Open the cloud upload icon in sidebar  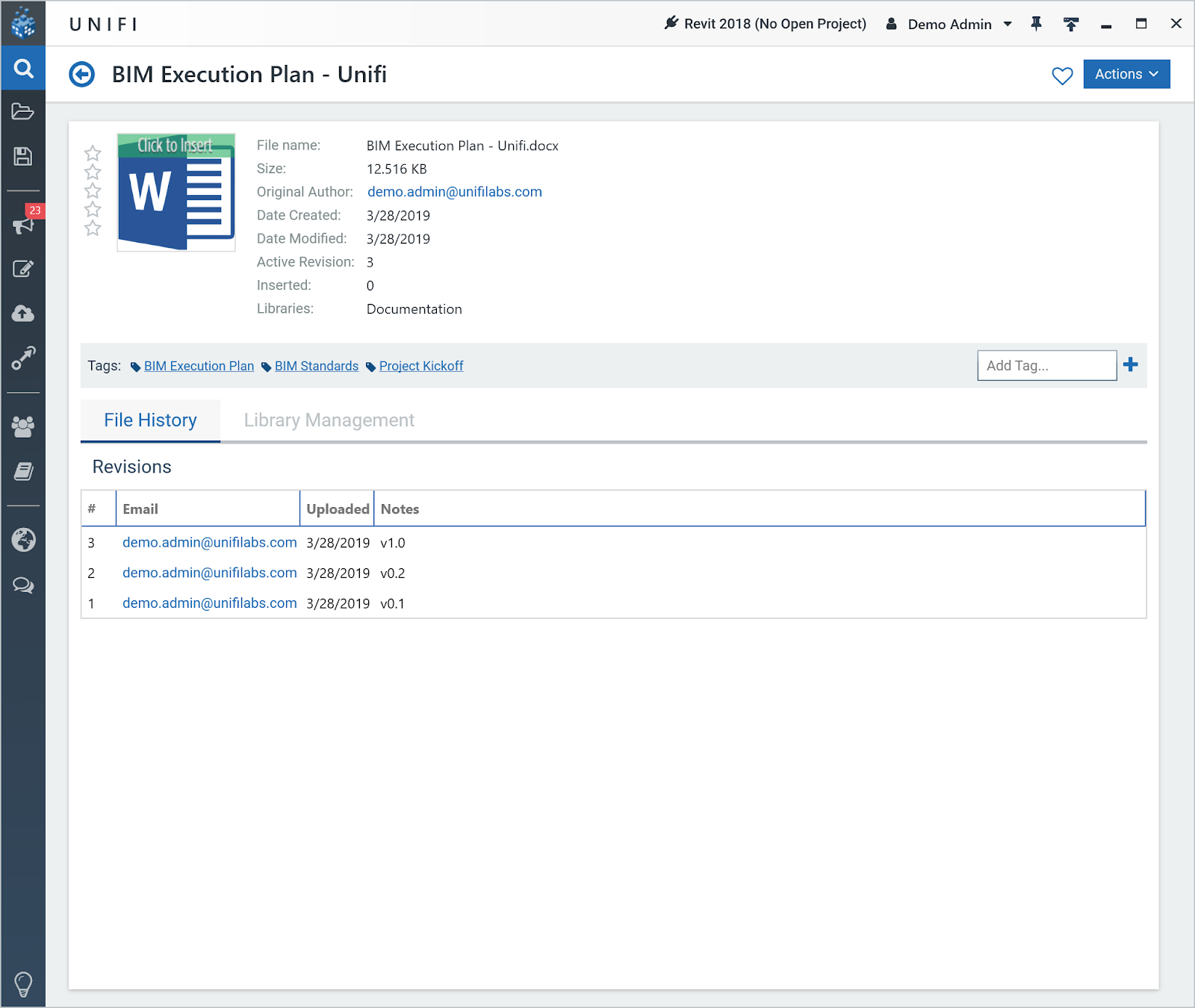point(23,314)
